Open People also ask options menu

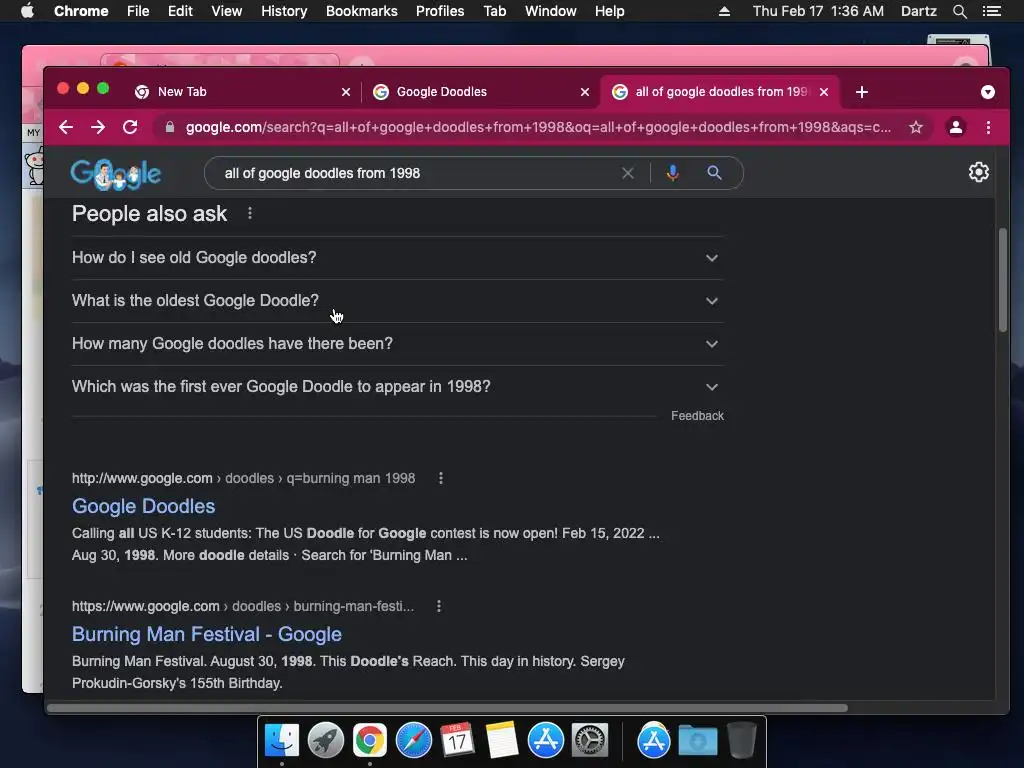tap(249, 214)
